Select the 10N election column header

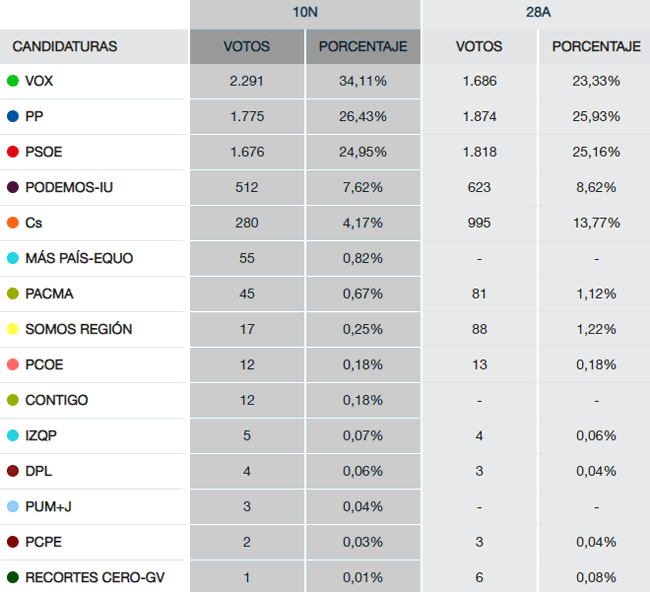pos(305,14)
